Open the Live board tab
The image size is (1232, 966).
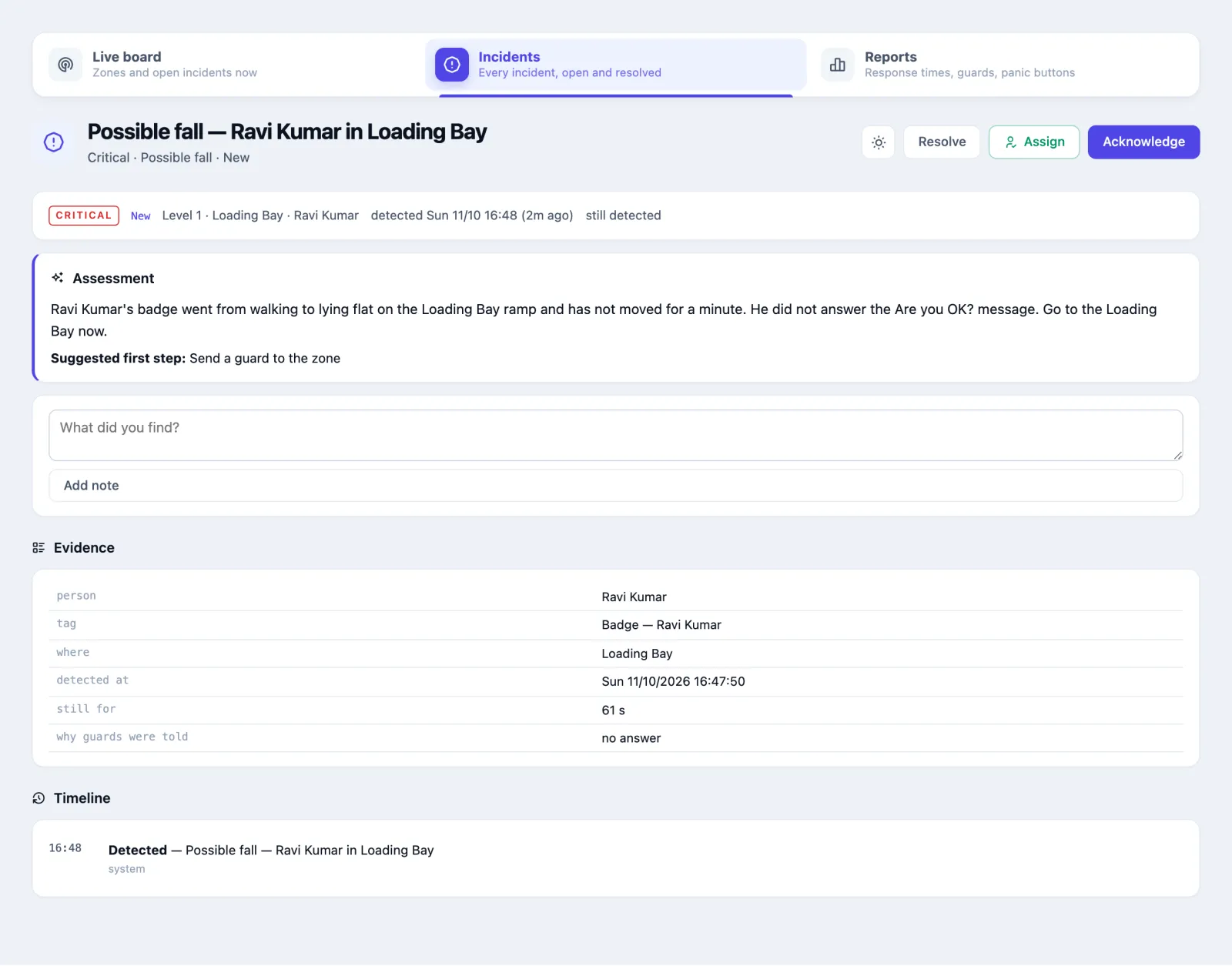[x=229, y=65]
